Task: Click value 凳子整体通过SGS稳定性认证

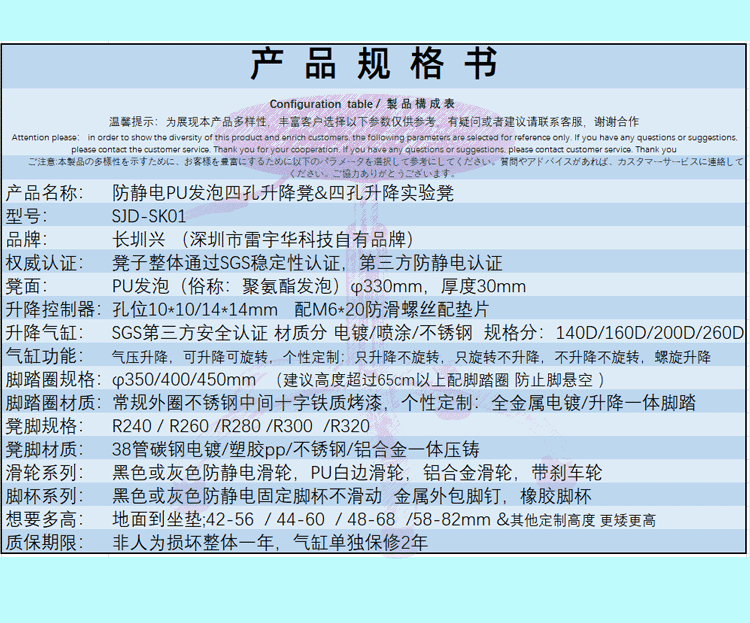Action: click(225, 263)
